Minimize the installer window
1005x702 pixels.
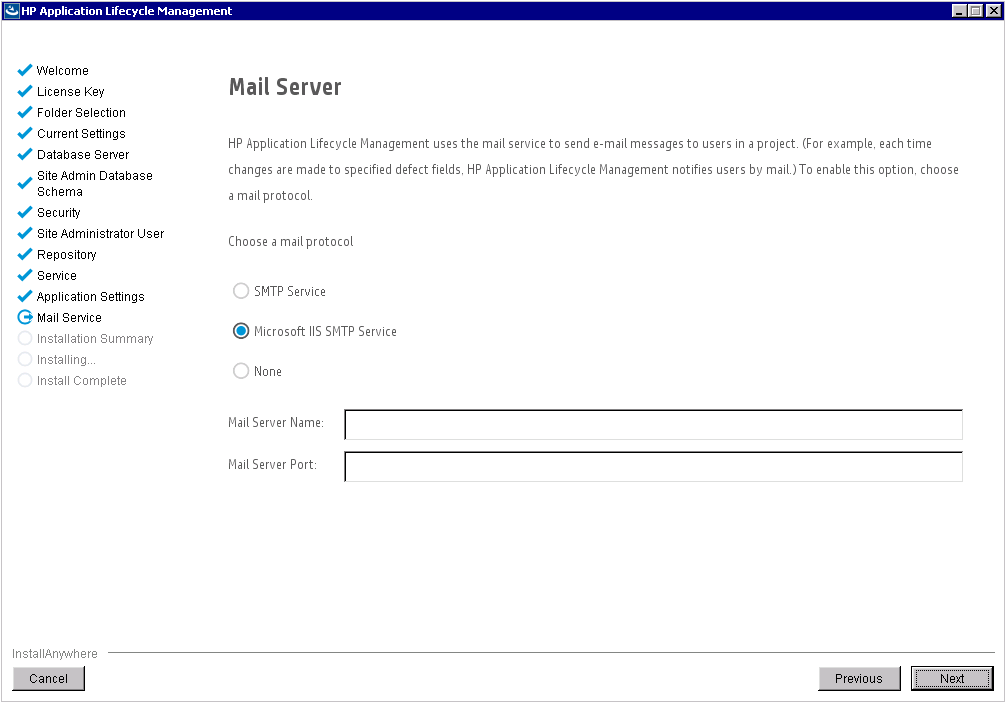click(959, 10)
